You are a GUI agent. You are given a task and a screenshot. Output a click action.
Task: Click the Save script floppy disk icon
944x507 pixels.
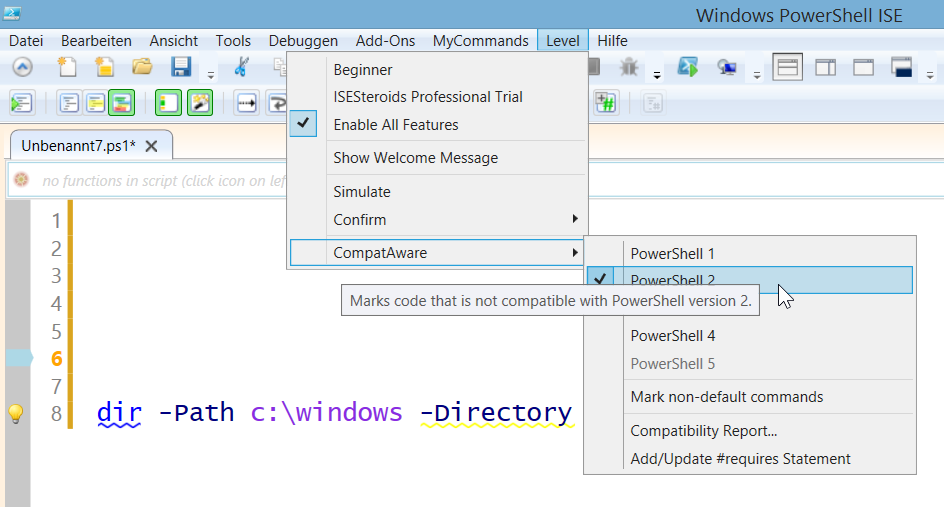[x=181, y=68]
